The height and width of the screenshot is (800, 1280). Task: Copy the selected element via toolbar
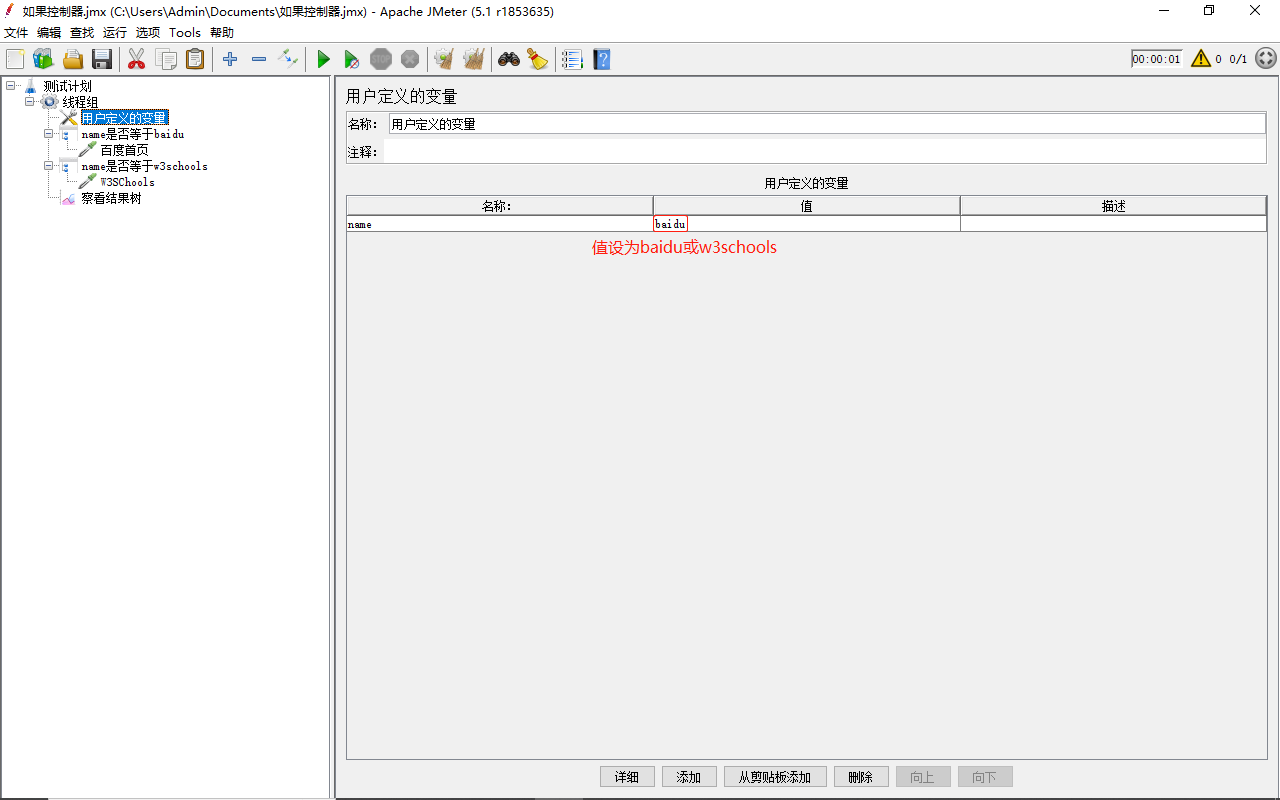coord(166,59)
